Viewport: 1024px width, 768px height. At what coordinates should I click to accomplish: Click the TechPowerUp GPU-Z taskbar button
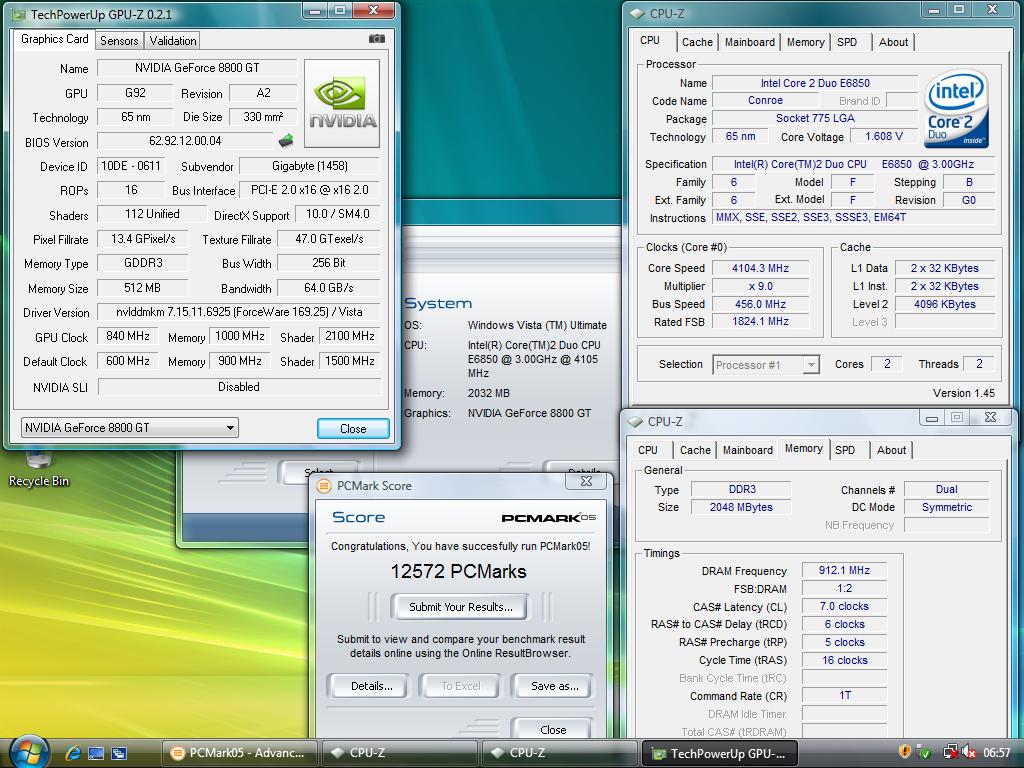coord(720,753)
